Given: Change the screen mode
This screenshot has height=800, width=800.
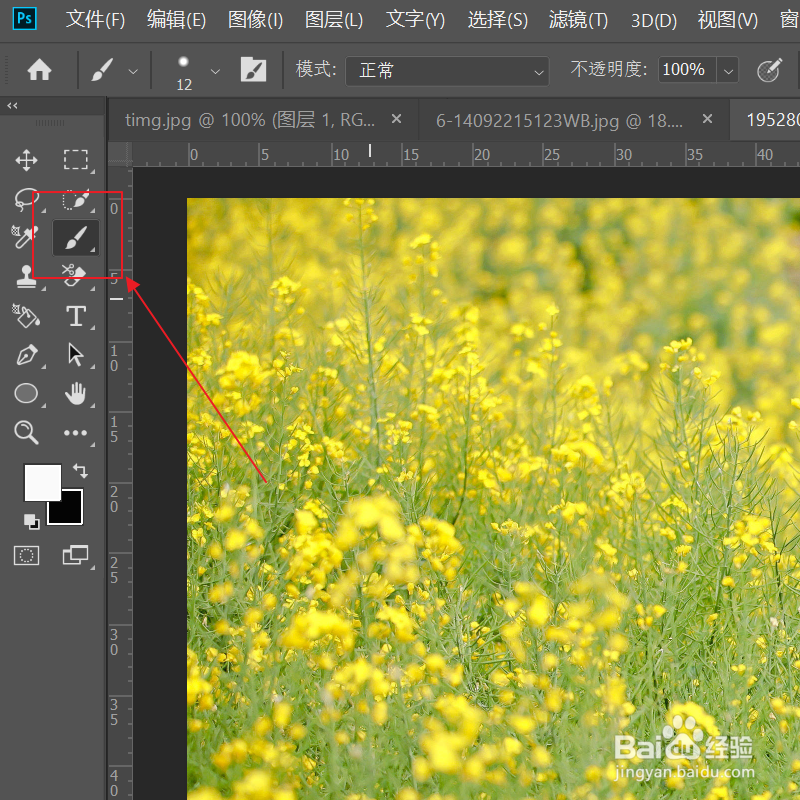Looking at the screenshot, I should coord(76,555).
